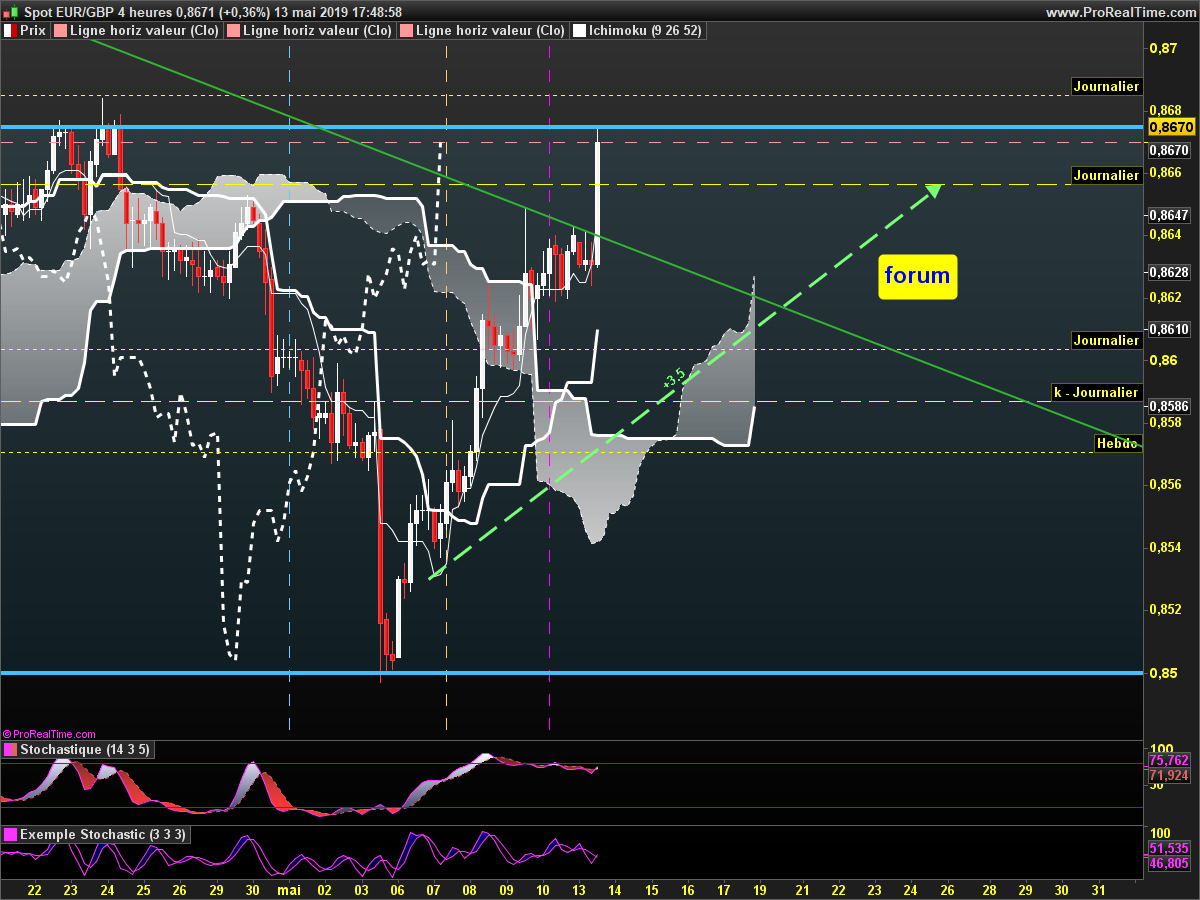Click the candlestick icon before Spot EUR/GBP title

[x=10, y=12]
